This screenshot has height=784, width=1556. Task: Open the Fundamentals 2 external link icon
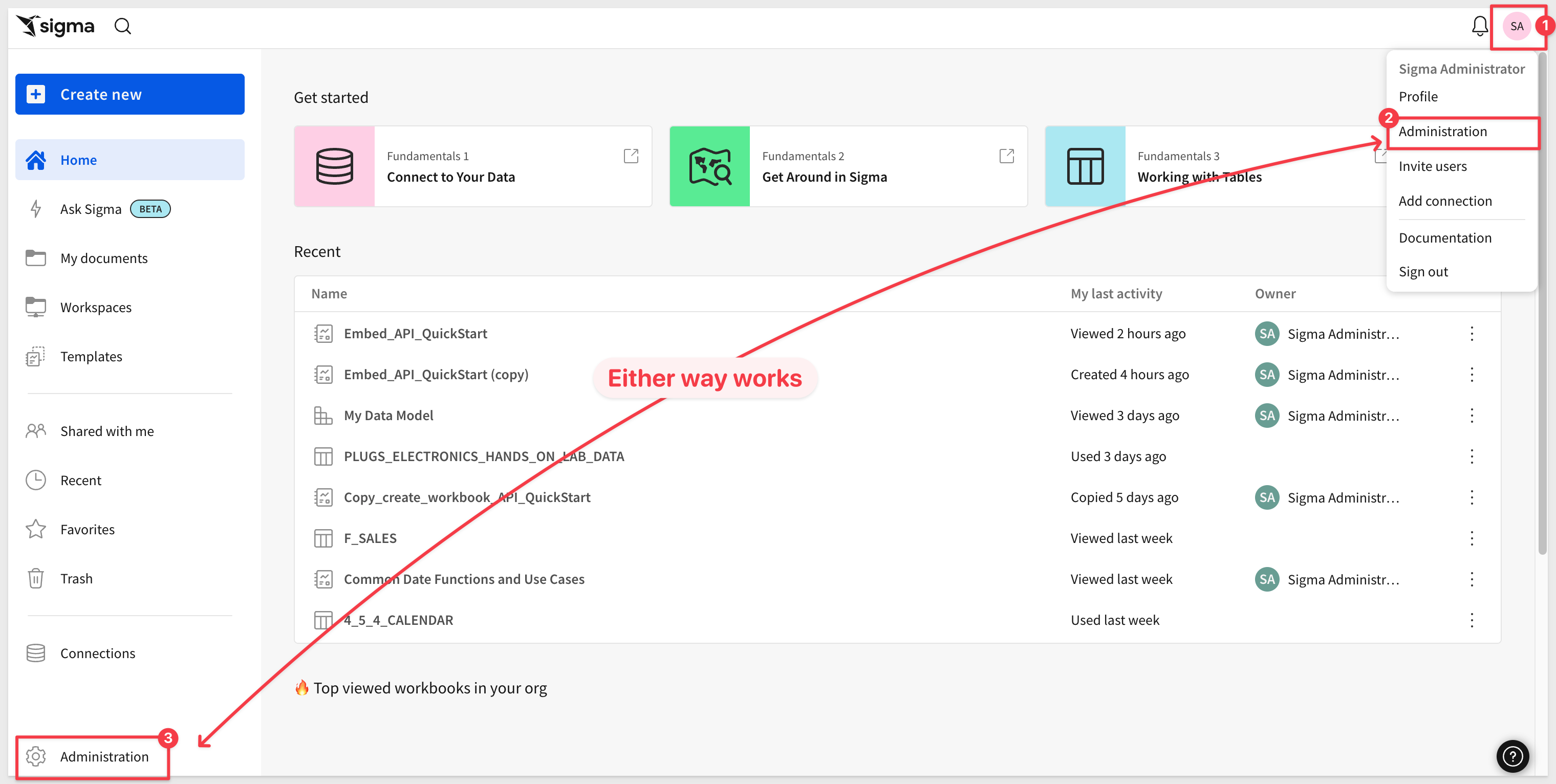pyautogui.click(x=1006, y=156)
